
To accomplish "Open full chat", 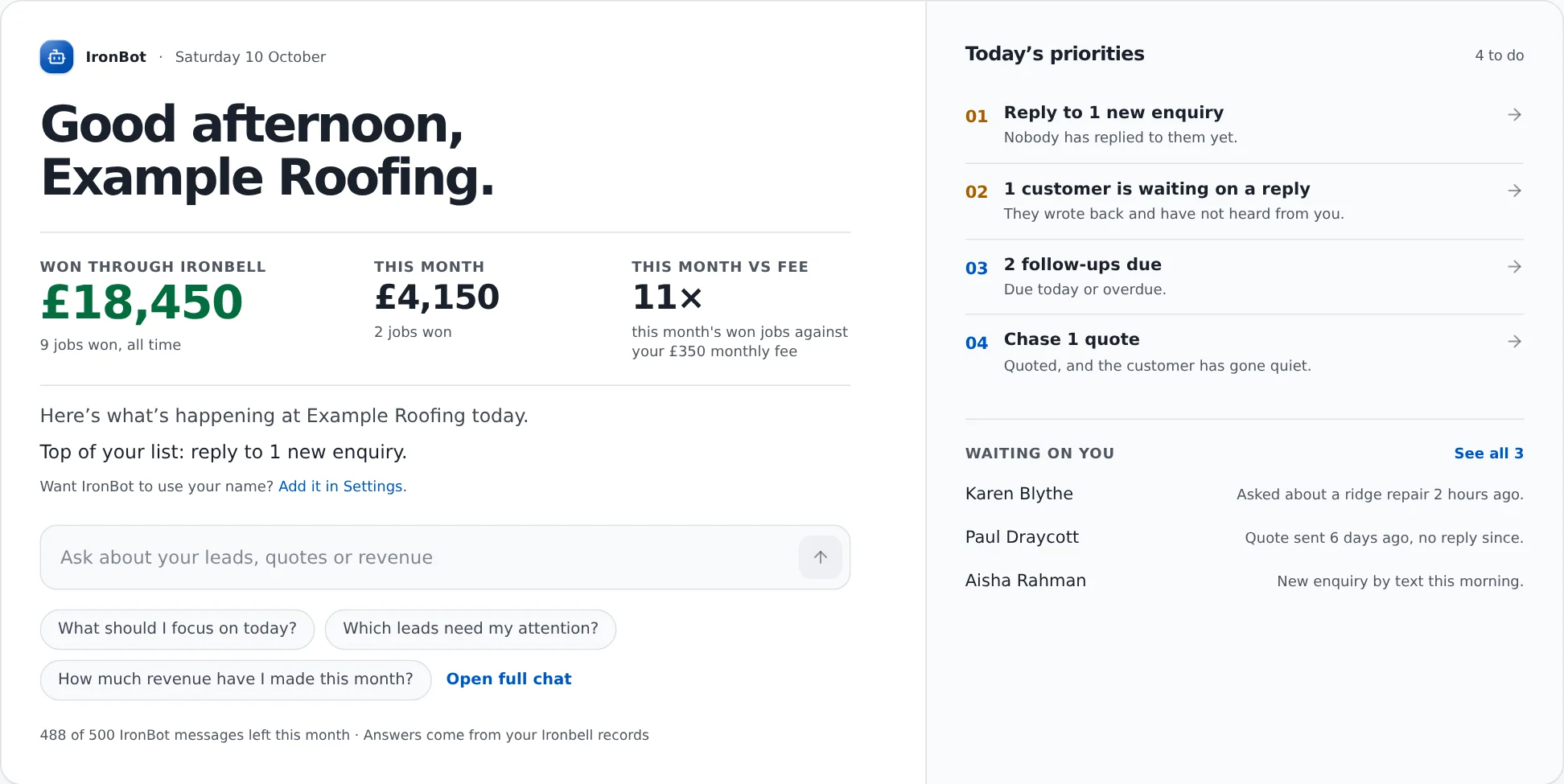I will pyautogui.click(x=508, y=679).
